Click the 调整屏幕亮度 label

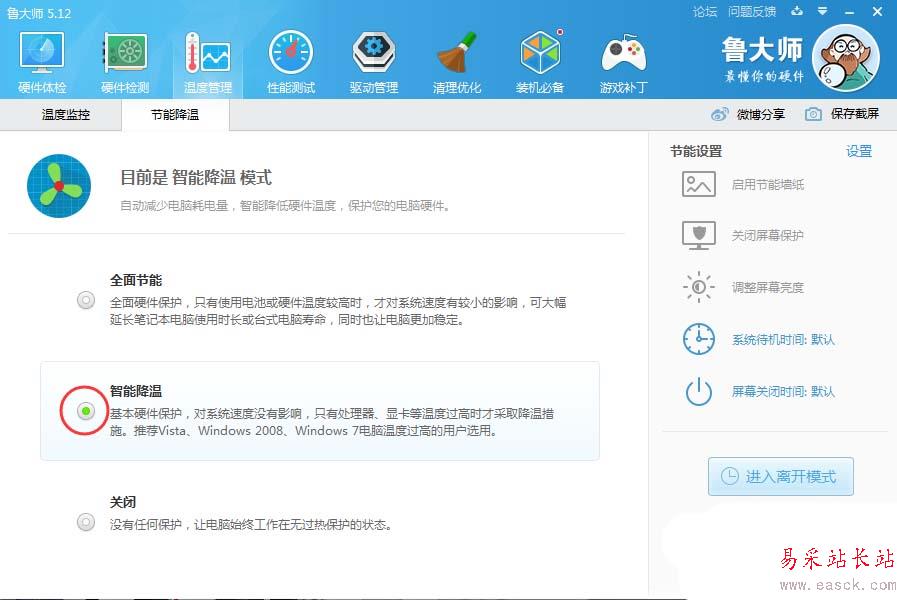768,287
